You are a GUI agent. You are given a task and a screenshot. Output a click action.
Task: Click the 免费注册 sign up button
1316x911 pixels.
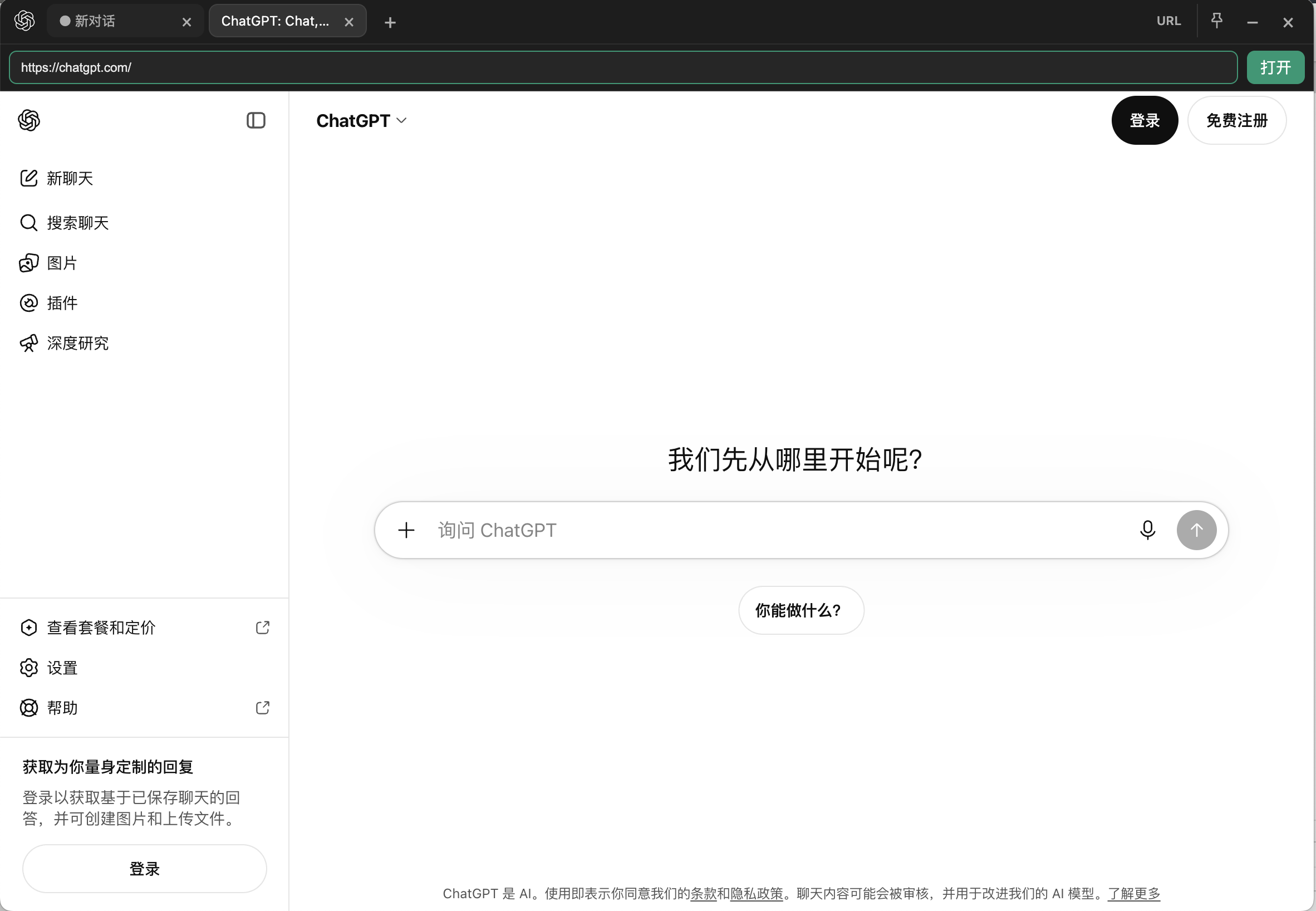click(1237, 120)
